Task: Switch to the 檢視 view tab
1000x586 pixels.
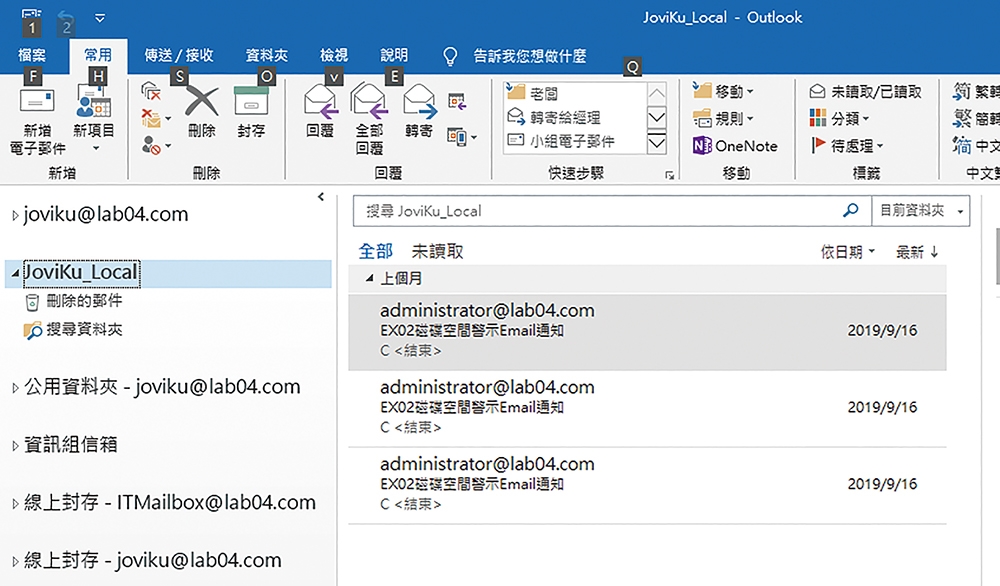Action: point(334,56)
